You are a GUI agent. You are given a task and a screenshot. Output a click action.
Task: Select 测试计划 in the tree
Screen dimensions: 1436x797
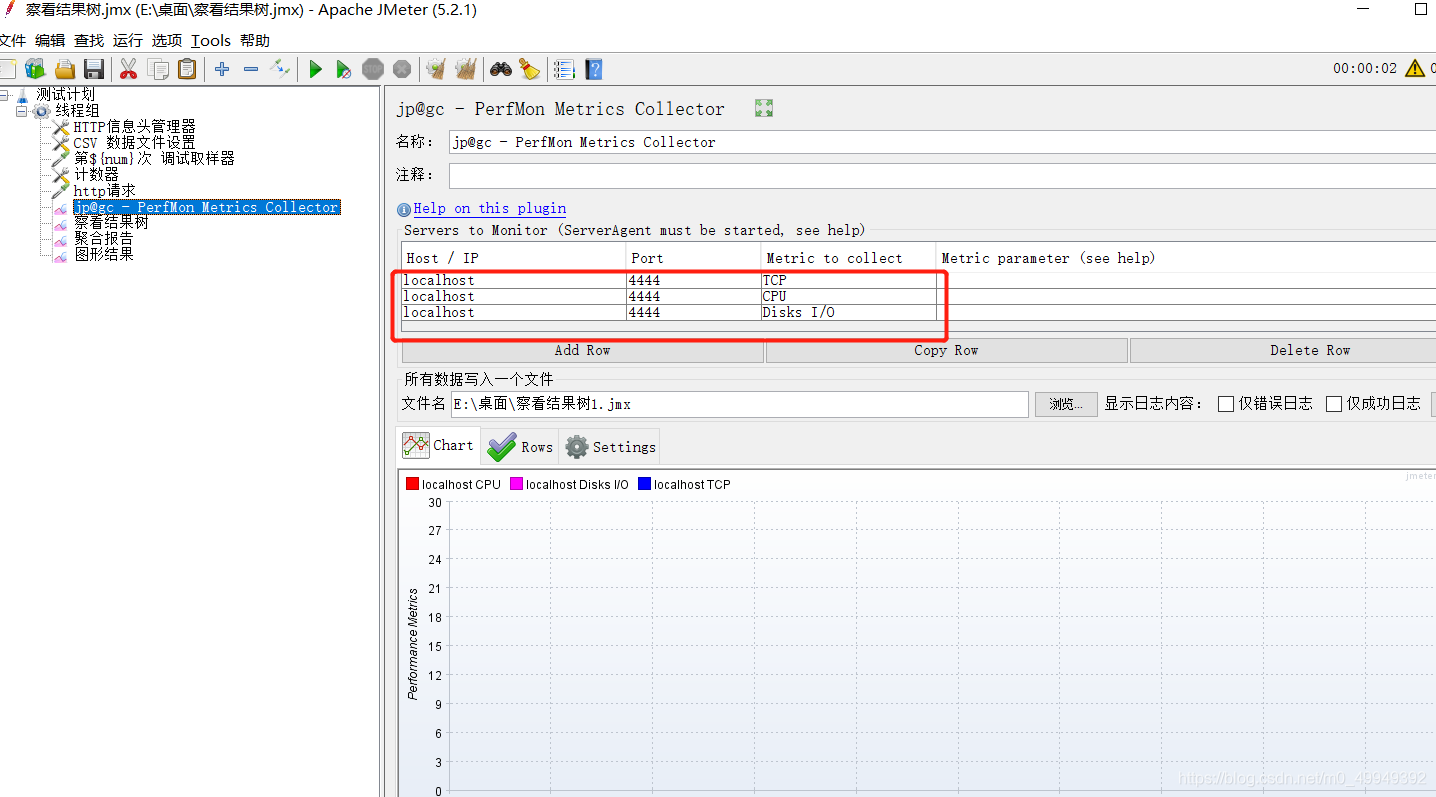click(66, 94)
